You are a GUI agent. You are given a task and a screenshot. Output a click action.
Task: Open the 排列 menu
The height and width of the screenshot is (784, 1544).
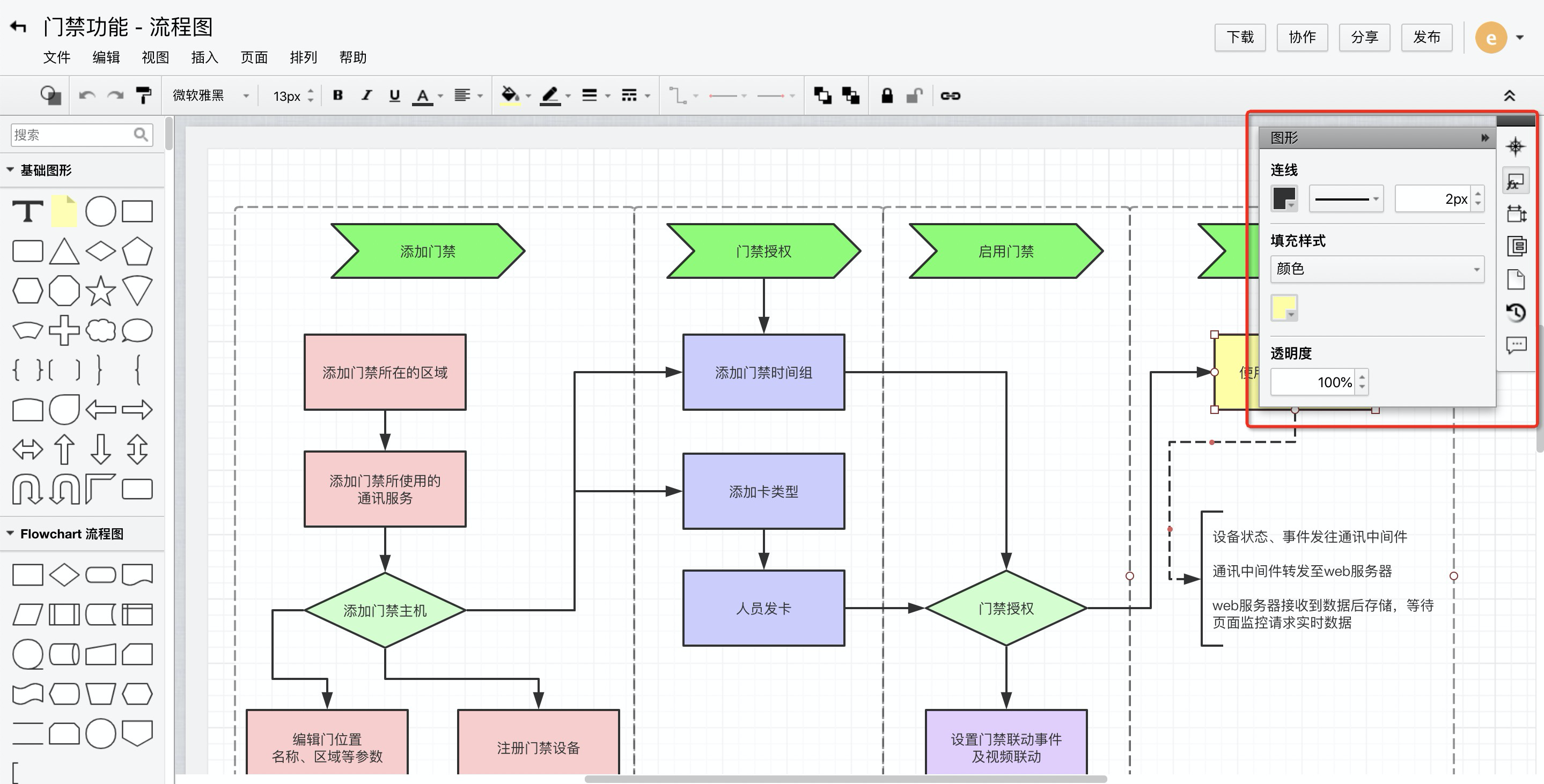pos(303,57)
